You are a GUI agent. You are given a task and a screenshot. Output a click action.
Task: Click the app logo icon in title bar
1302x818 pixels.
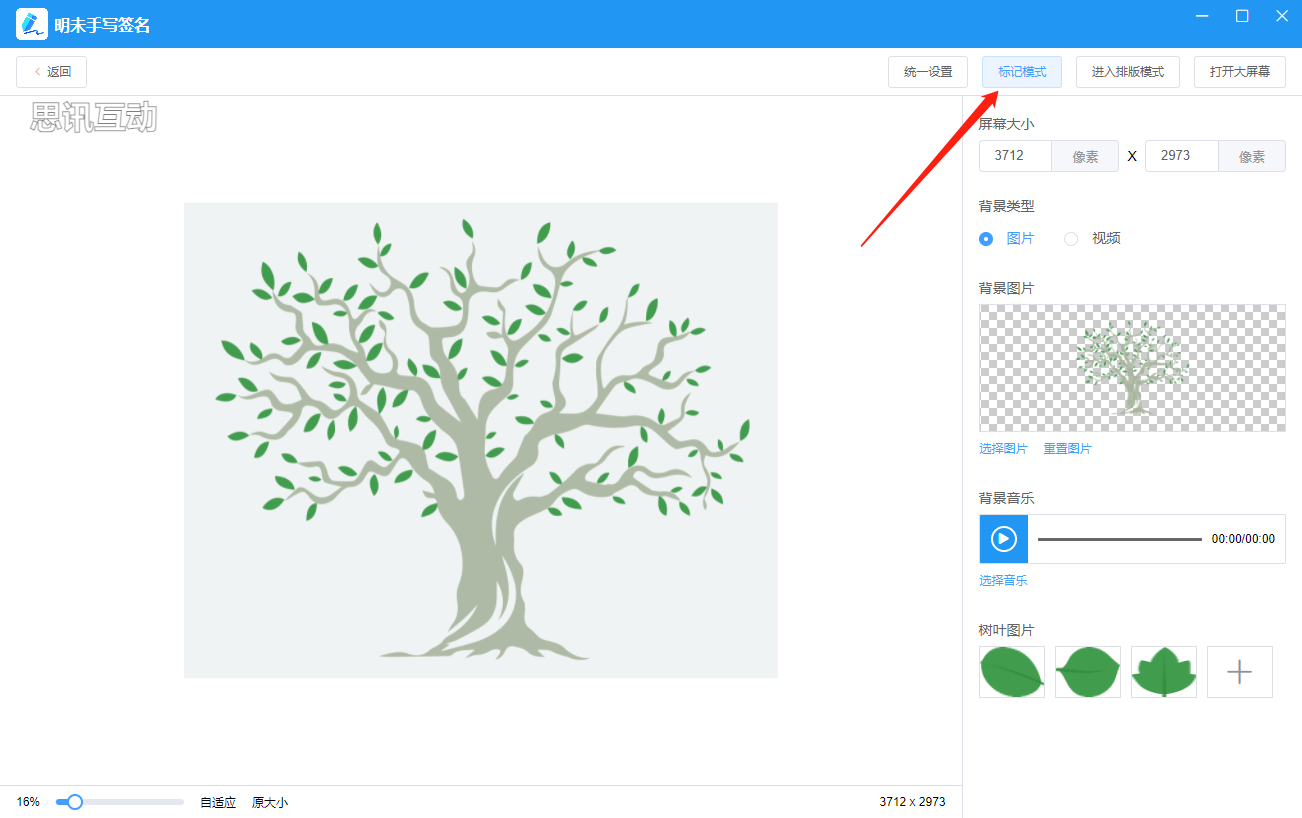coord(32,24)
